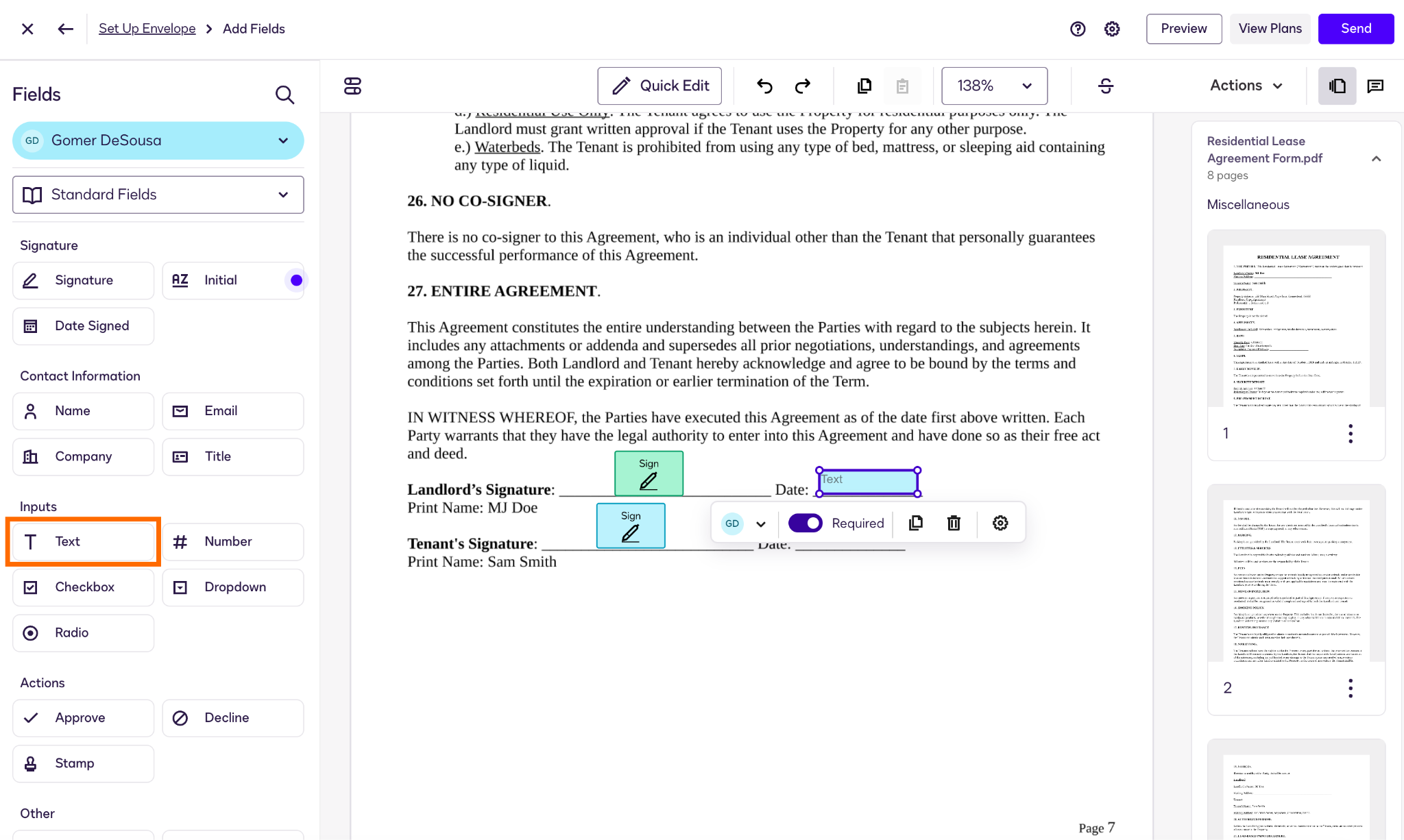Toggle the Required switch off
This screenshot has height=840, width=1404.
(x=805, y=523)
